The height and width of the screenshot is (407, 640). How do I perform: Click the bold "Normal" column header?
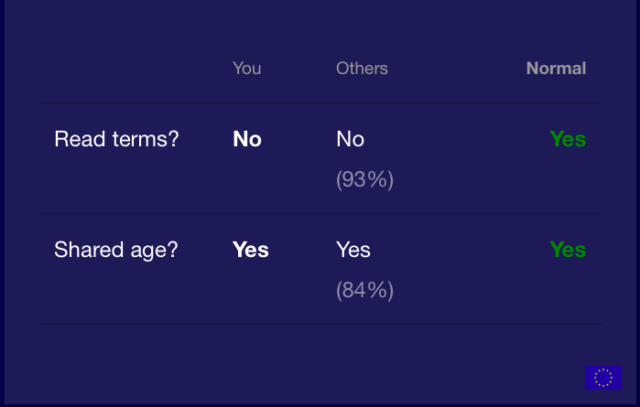556,68
